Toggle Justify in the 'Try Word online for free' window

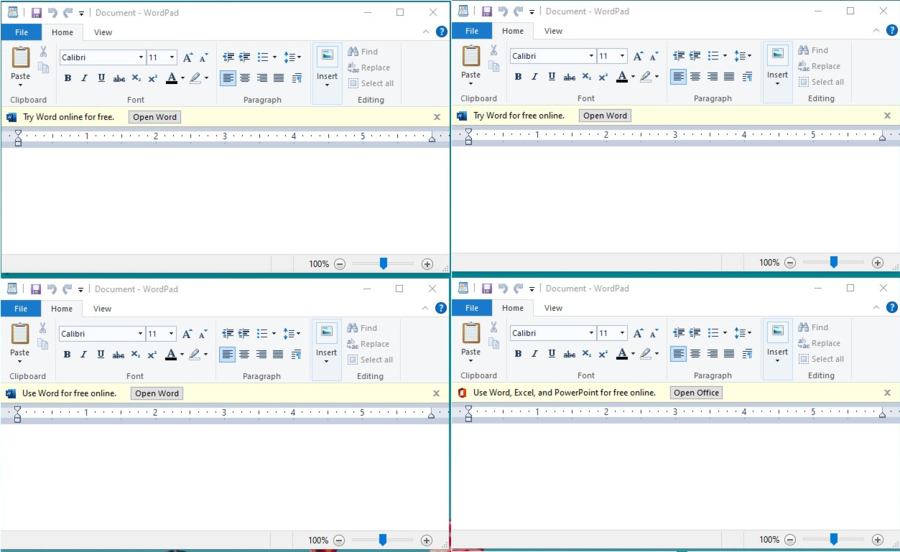click(279, 78)
